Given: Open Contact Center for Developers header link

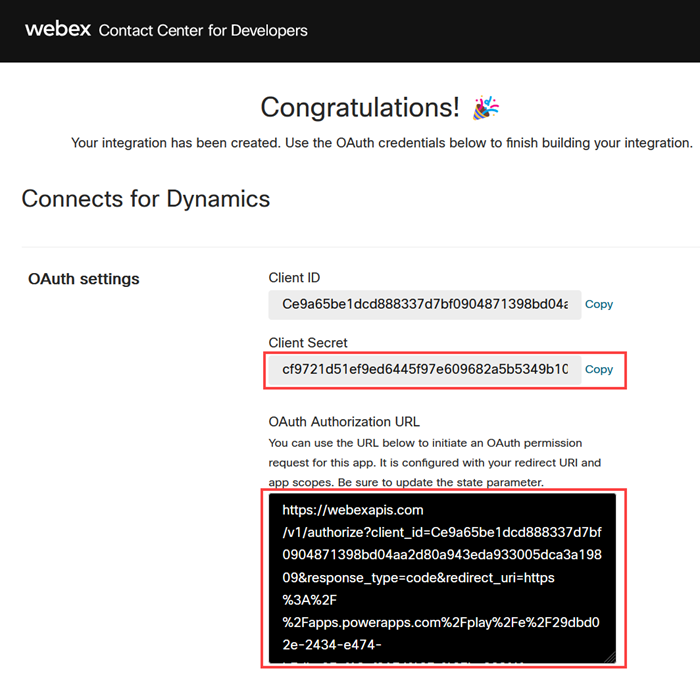Looking at the screenshot, I should pyautogui.click(x=203, y=30).
